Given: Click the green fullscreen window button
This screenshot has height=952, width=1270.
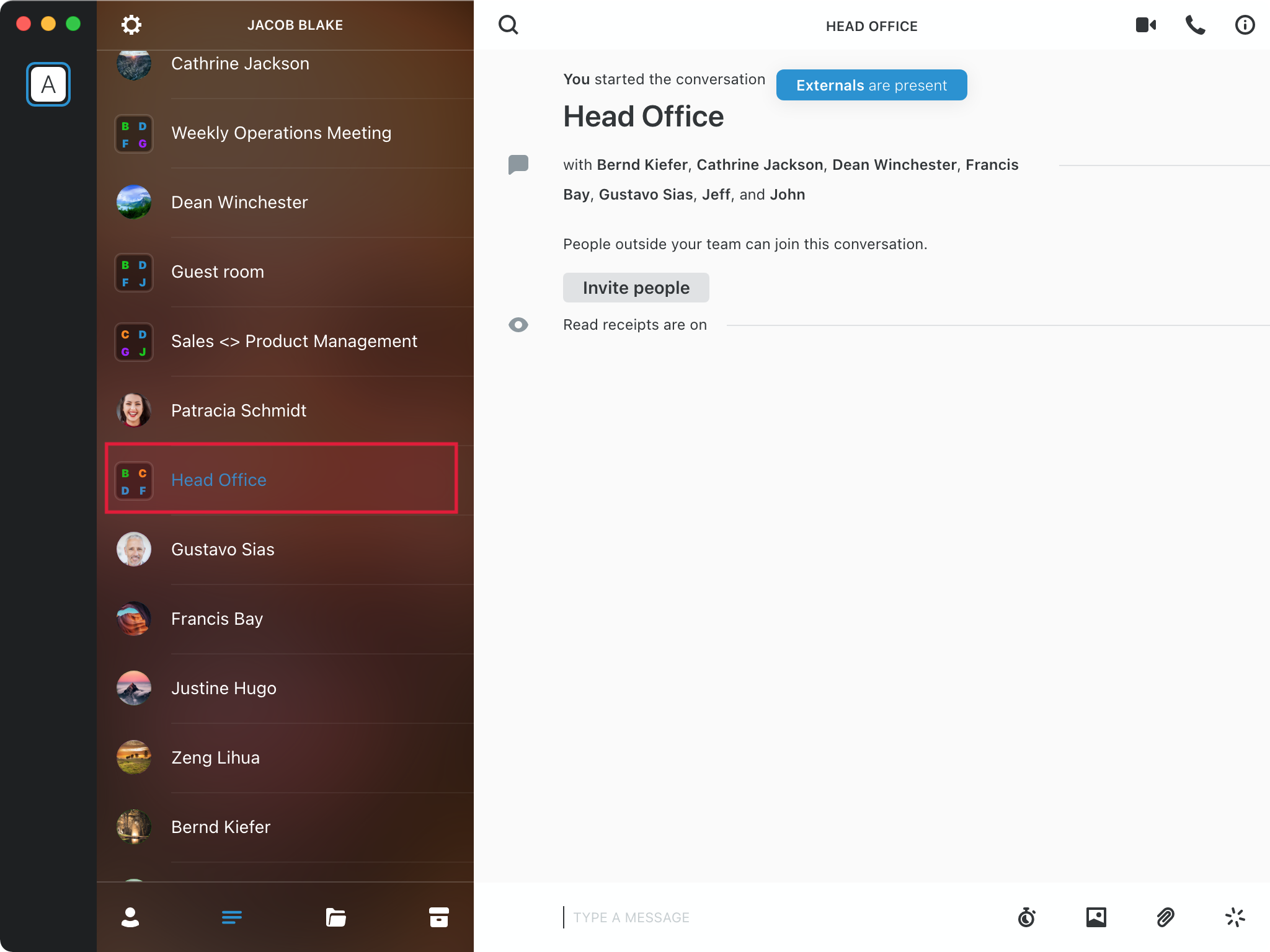Looking at the screenshot, I should [x=73, y=24].
